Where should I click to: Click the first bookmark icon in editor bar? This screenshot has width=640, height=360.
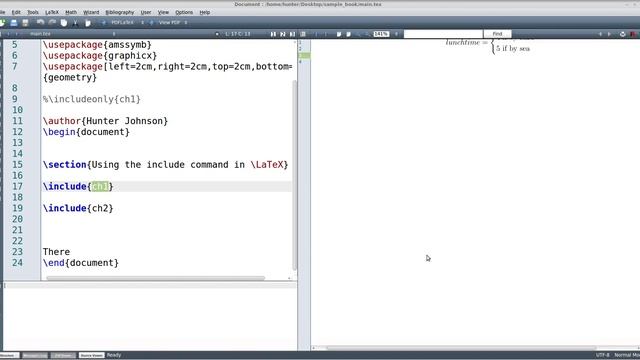[x=273, y=34]
